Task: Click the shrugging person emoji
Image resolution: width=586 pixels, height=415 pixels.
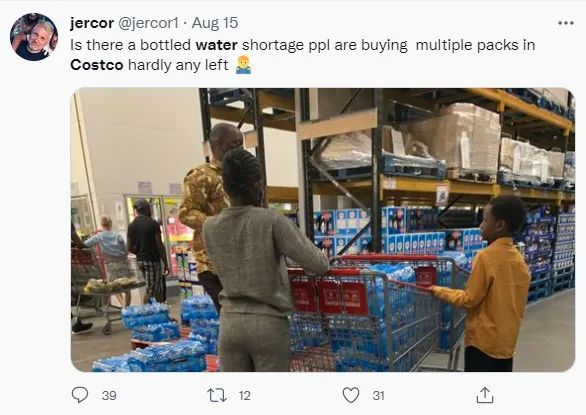Action: tap(243, 65)
